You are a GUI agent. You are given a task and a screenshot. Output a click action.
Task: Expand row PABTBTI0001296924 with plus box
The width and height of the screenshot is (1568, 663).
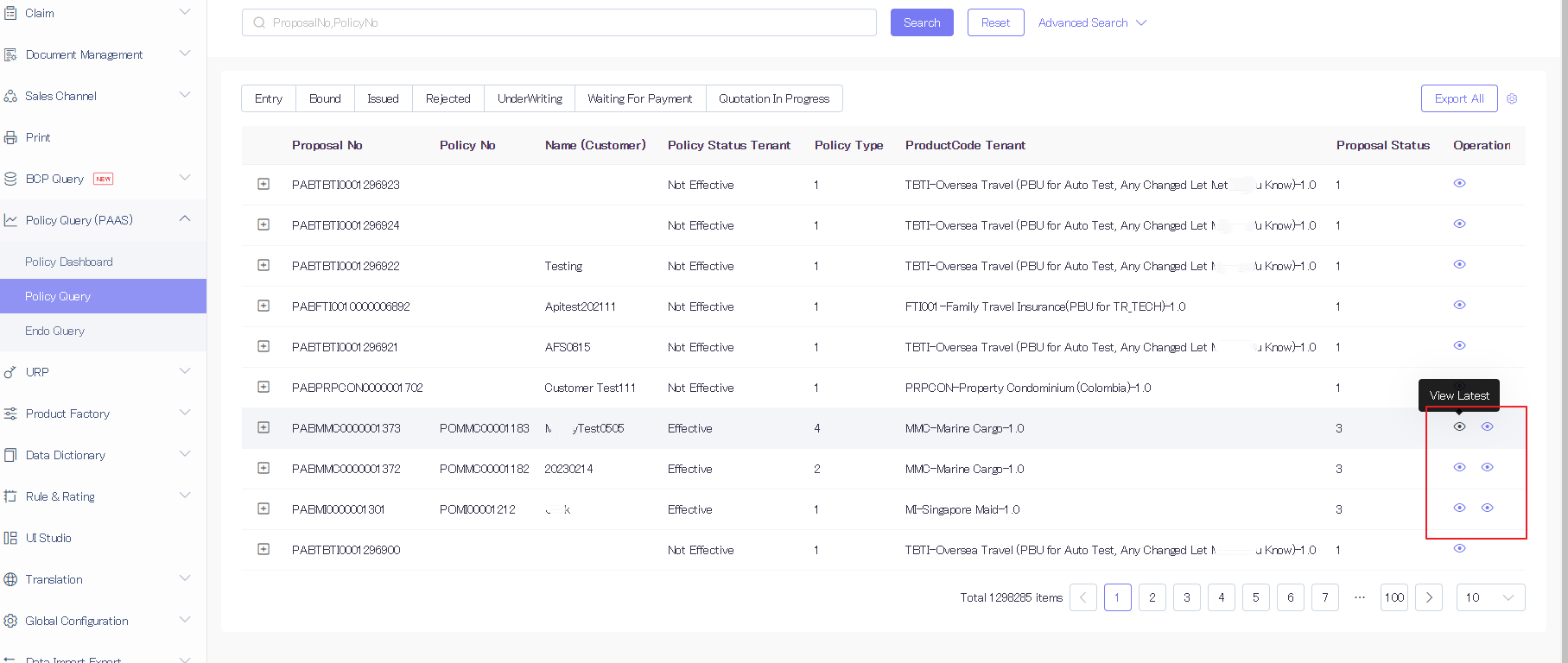263,224
